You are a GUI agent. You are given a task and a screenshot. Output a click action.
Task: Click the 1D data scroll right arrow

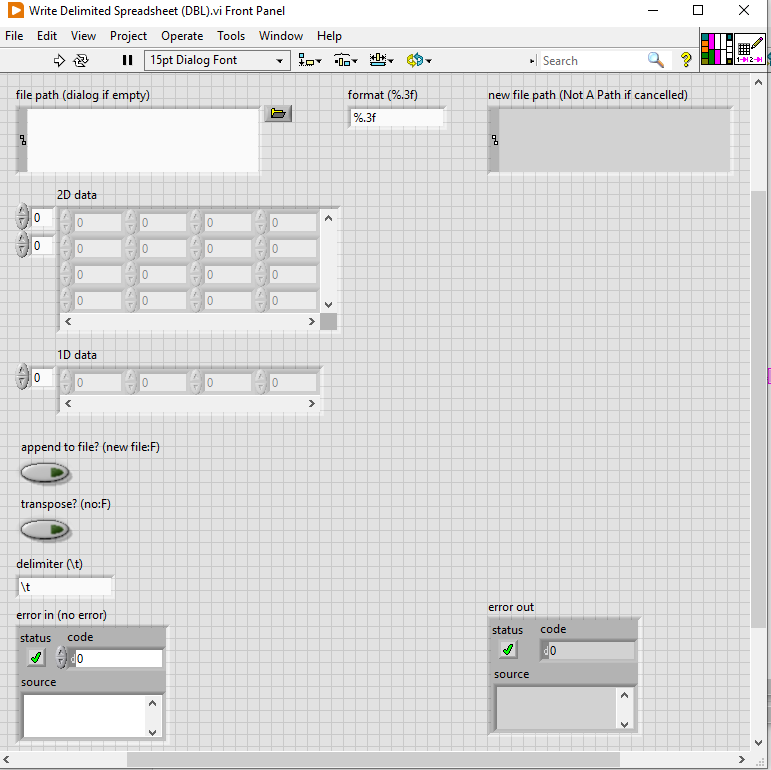pyautogui.click(x=311, y=404)
